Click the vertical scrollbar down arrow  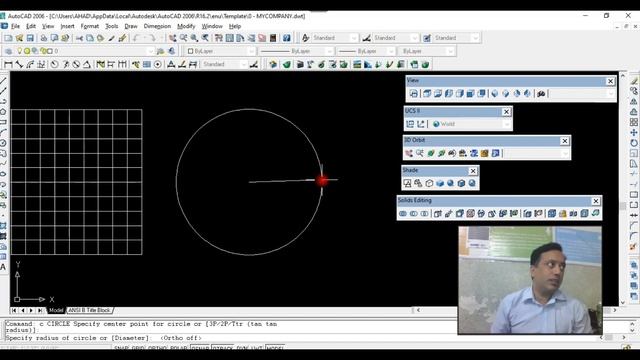pos(623,302)
